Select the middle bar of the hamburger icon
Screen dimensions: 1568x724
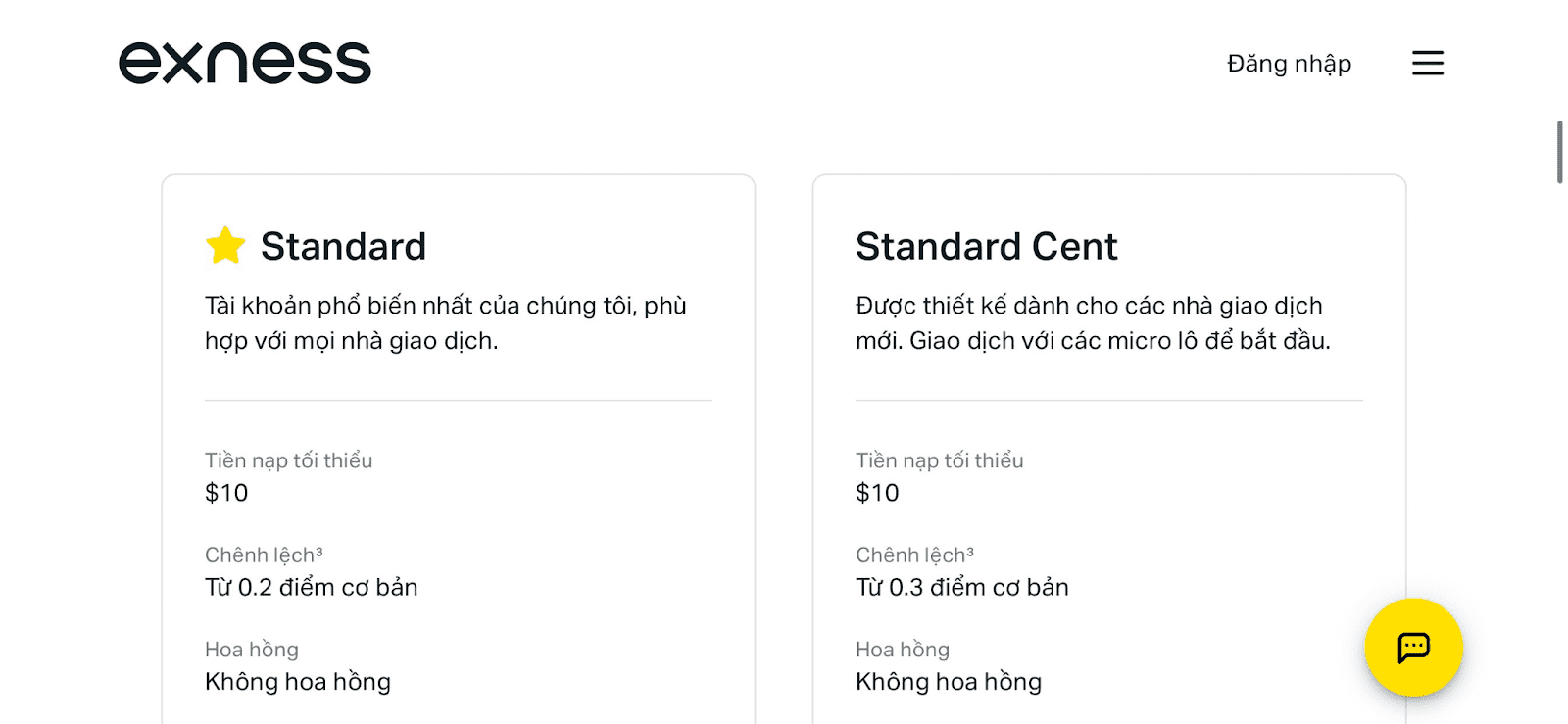1427,63
